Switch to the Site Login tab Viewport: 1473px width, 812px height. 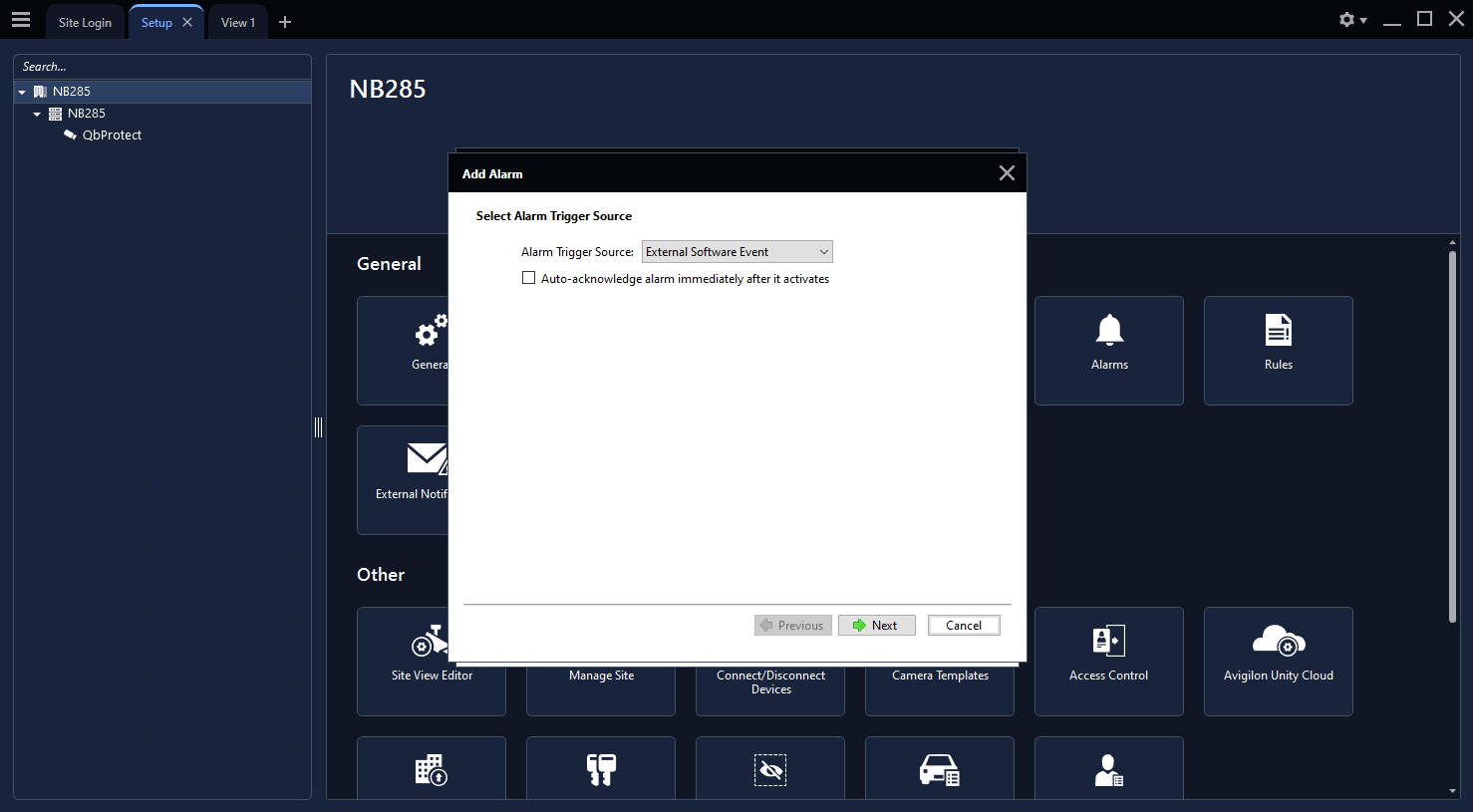[x=85, y=22]
